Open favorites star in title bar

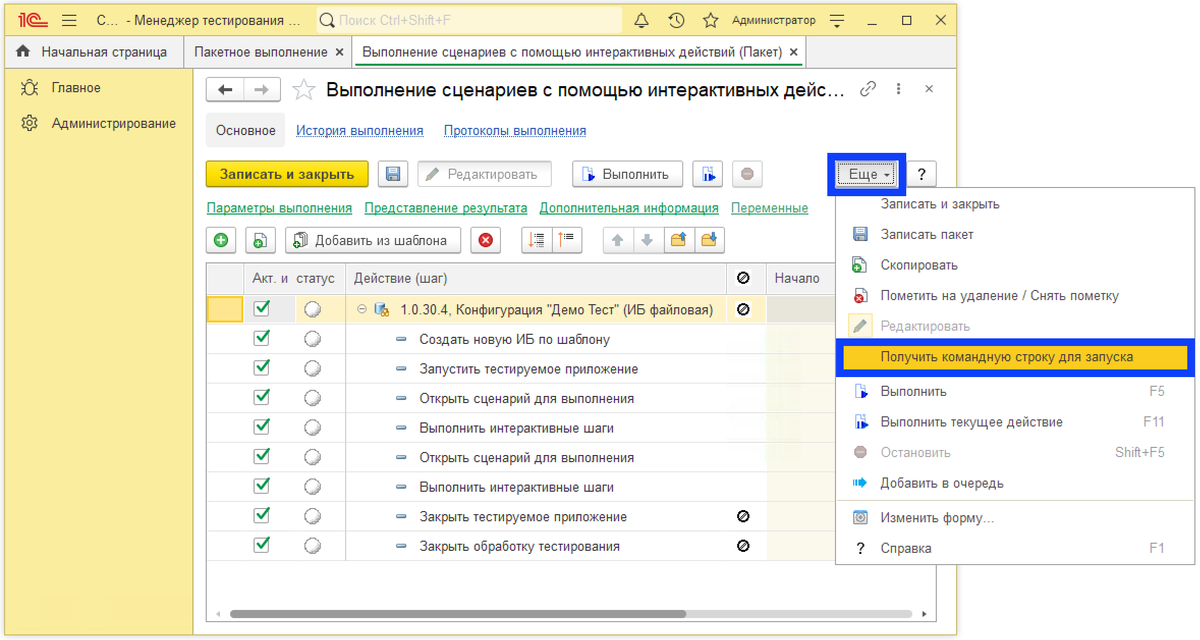point(710,20)
